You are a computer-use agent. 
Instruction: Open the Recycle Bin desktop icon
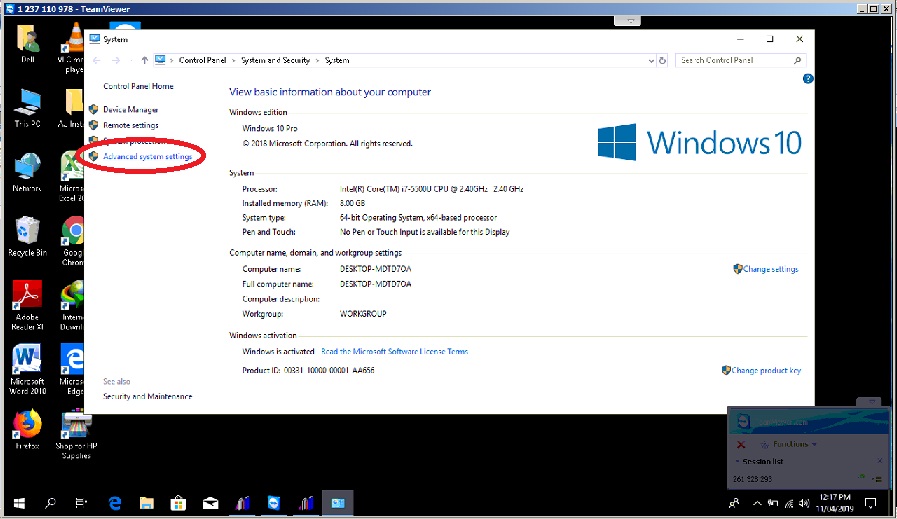pos(27,237)
